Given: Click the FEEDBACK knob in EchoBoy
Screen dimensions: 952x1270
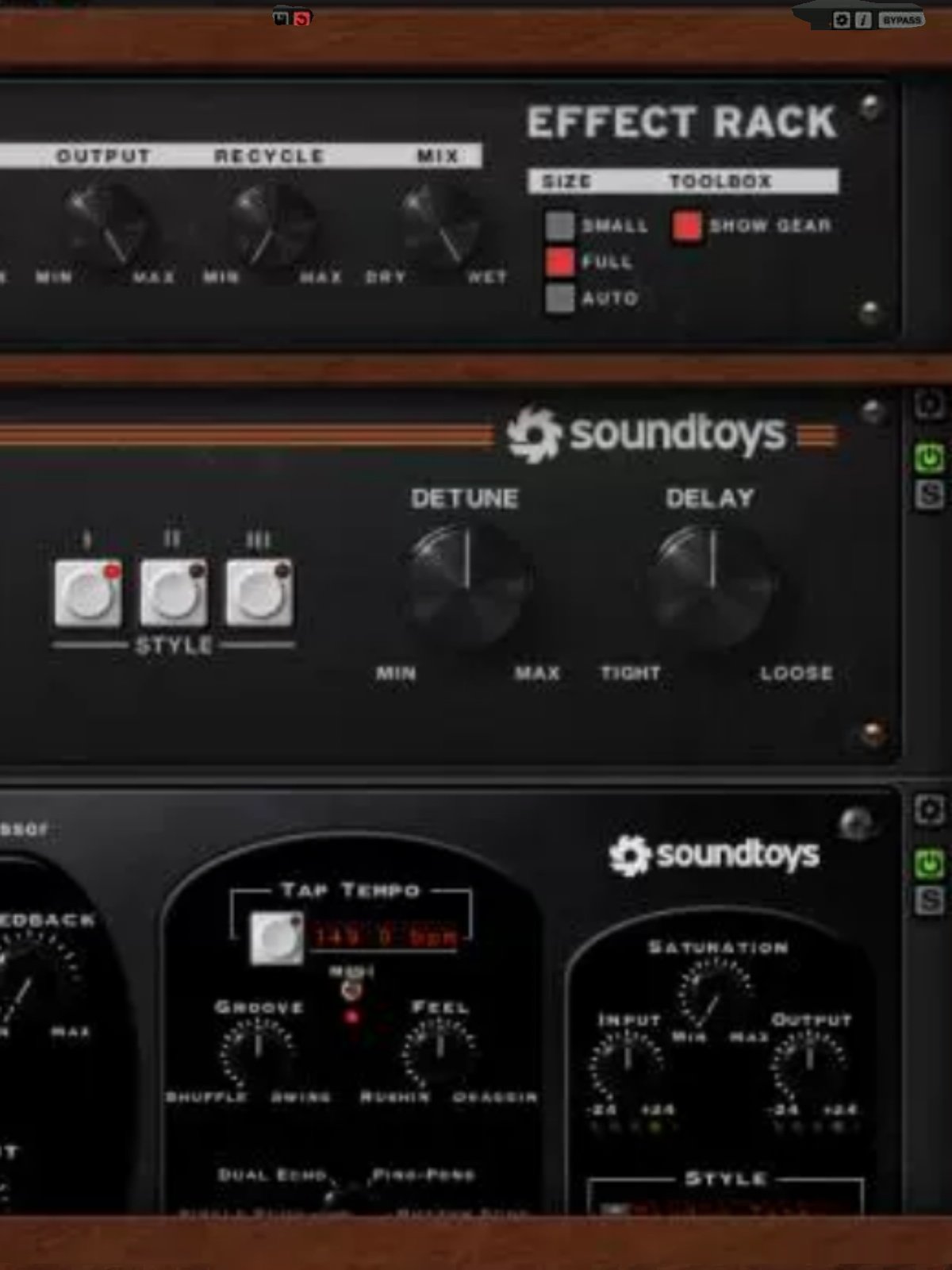Looking at the screenshot, I should pos(30,980).
